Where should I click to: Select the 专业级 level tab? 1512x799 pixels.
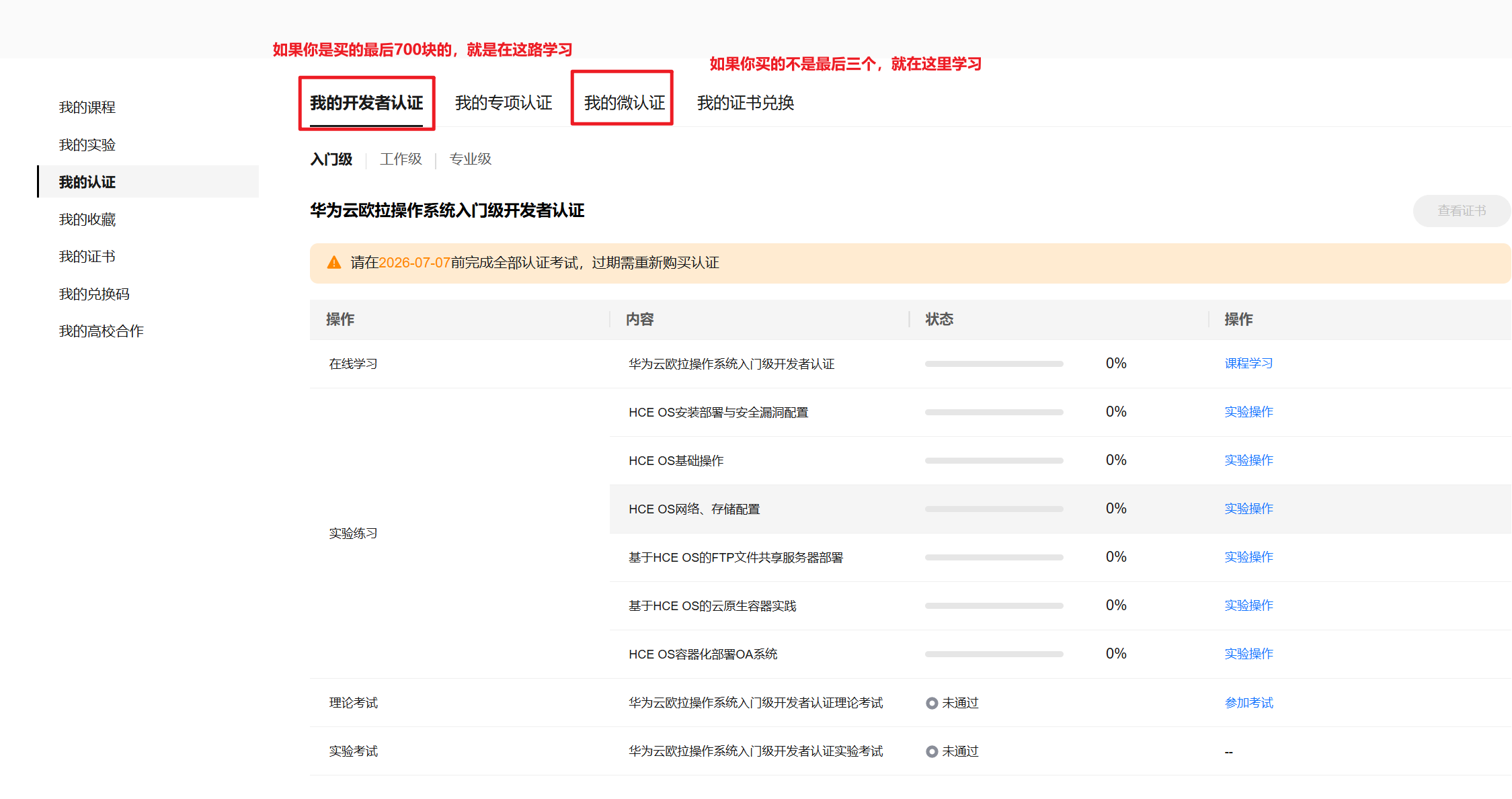tap(471, 159)
